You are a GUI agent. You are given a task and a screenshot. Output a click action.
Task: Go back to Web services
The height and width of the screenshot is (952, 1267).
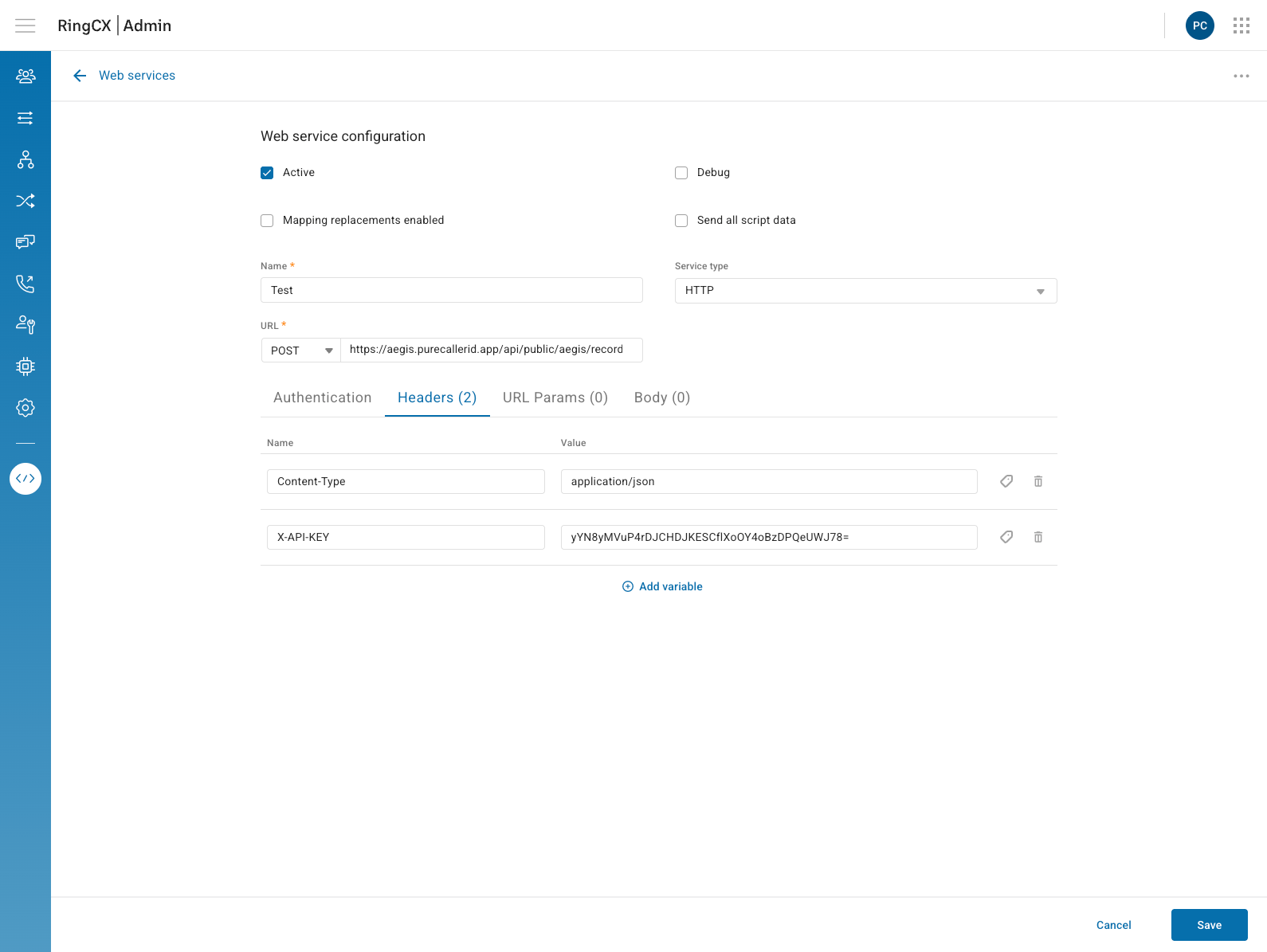pyautogui.click(x=137, y=76)
